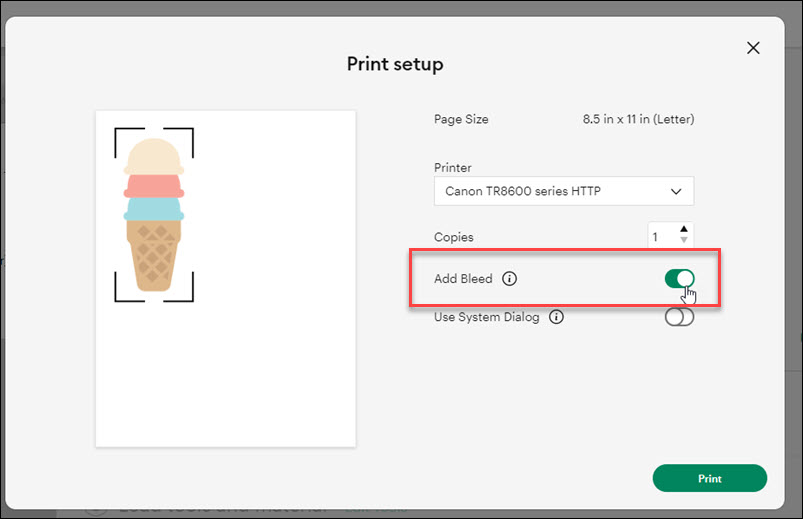Open the Printer dropdown showing Canon TR8600
This screenshot has height=519, width=803.
[x=563, y=191]
